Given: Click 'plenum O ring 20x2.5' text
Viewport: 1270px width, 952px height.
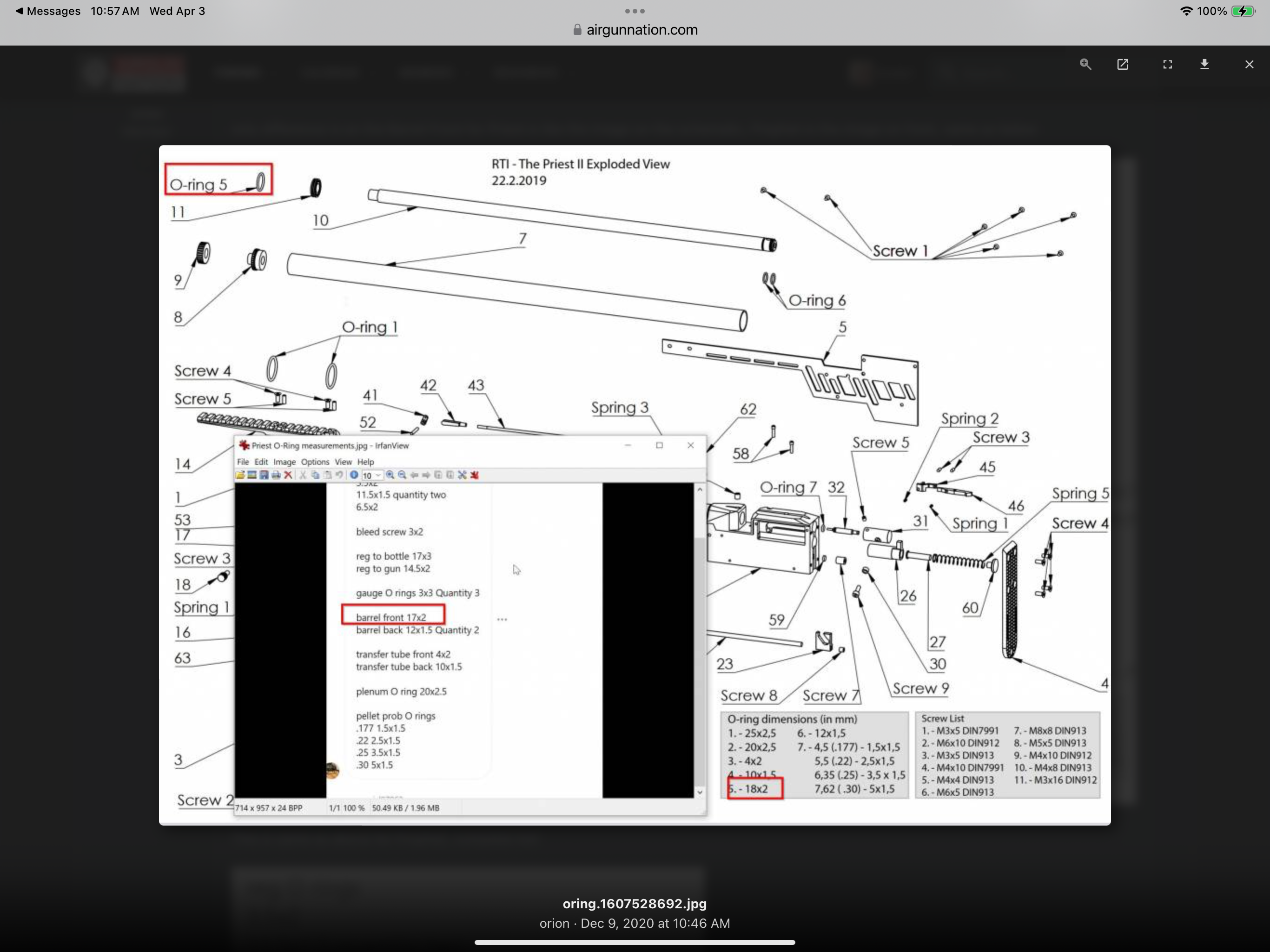Looking at the screenshot, I should (x=401, y=691).
